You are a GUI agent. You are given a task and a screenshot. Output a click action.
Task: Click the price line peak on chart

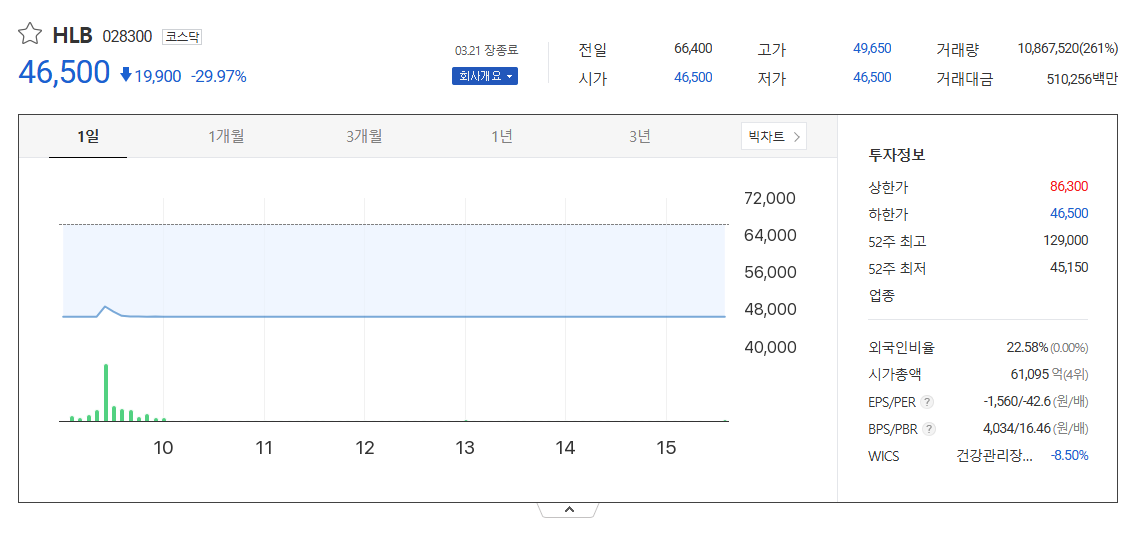106,307
